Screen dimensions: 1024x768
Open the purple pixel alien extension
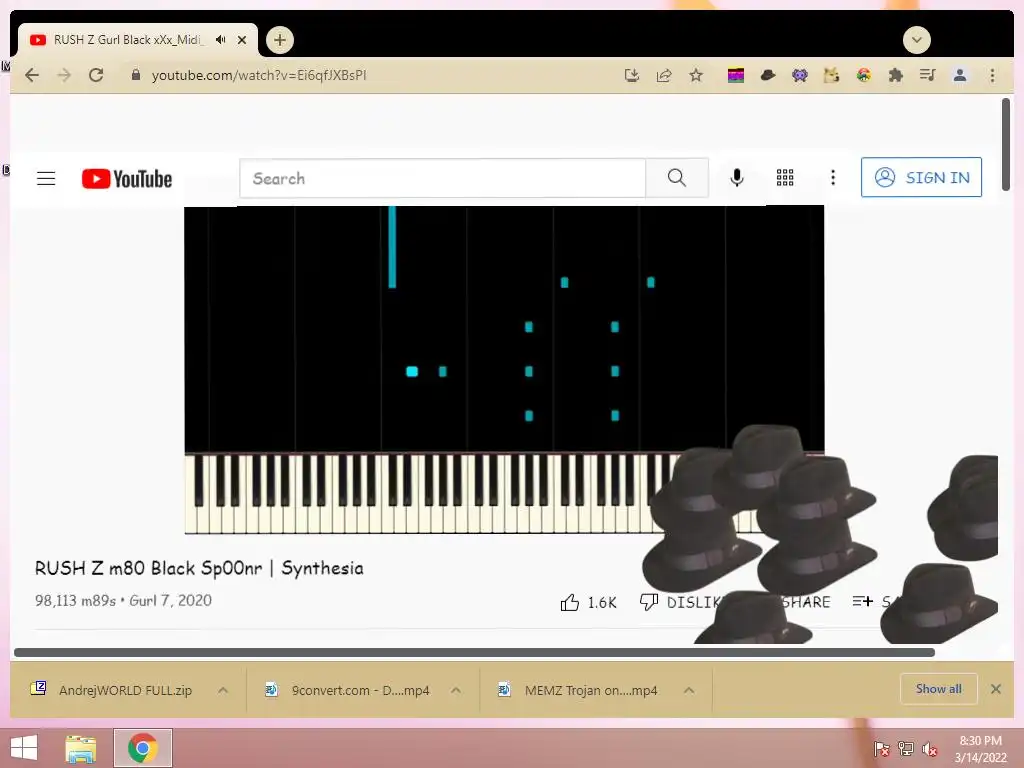pyautogui.click(x=799, y=76)
